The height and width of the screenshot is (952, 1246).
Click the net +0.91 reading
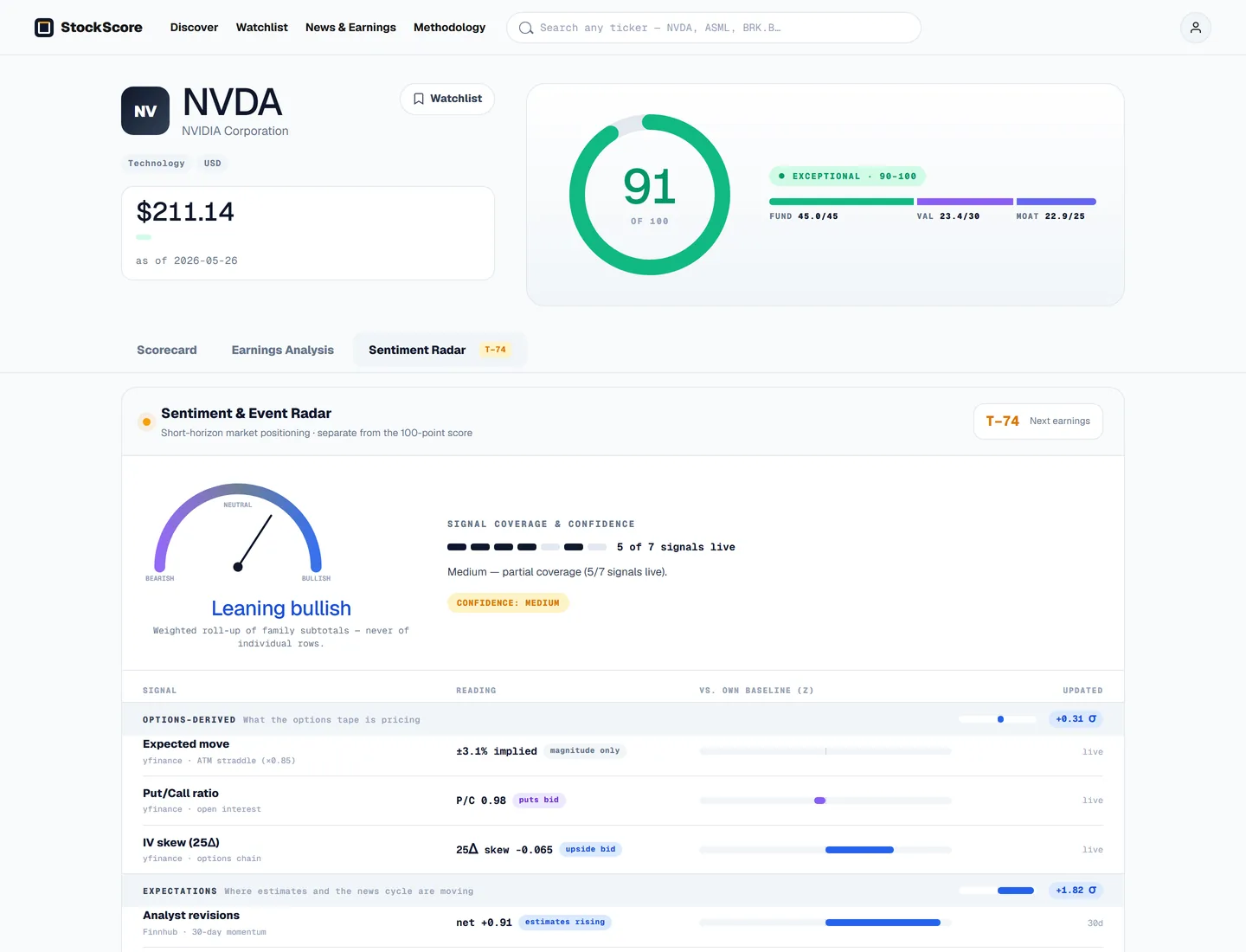[484, 923]
